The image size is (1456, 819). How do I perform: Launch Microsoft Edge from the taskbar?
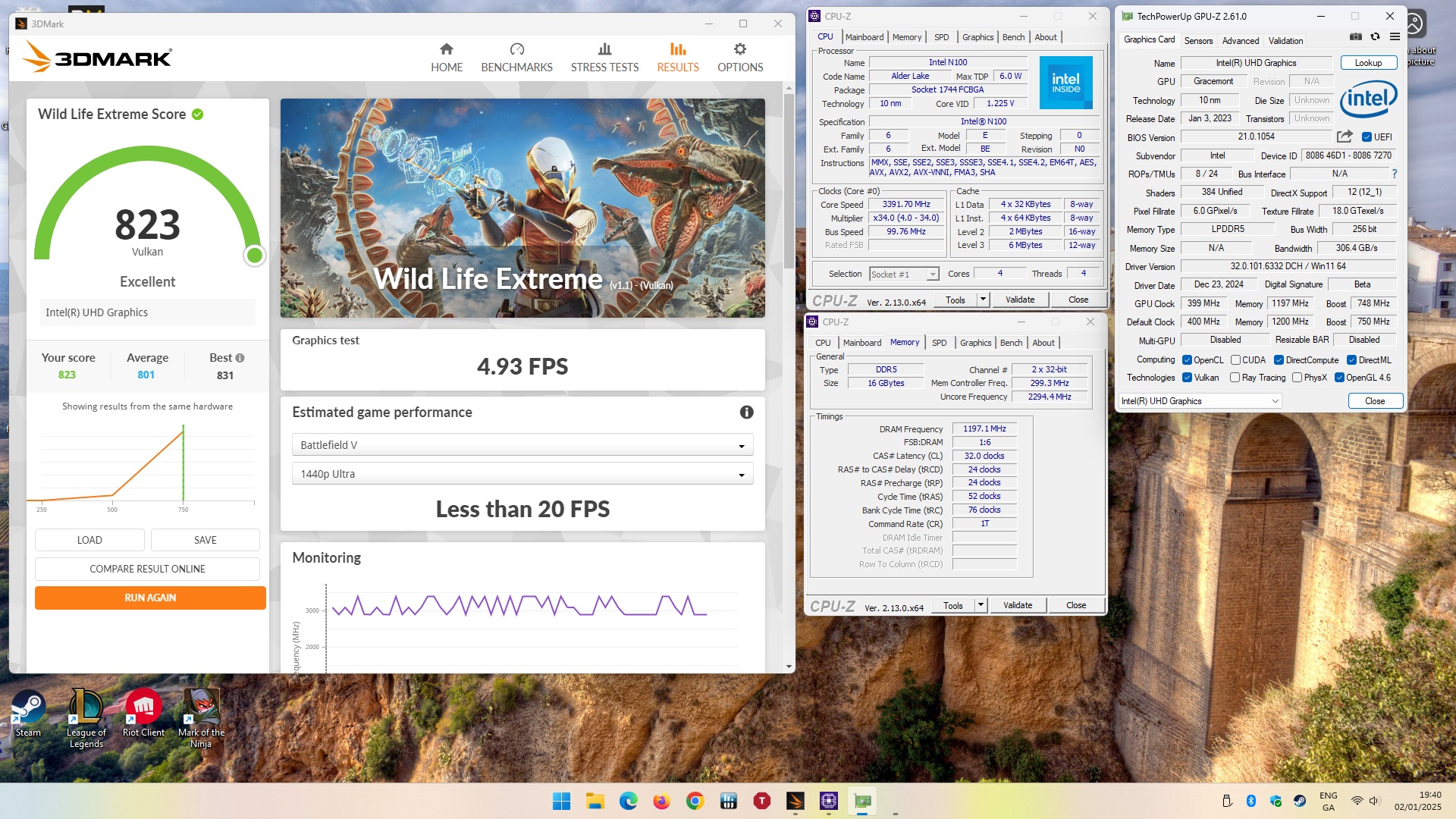(628, 801)
